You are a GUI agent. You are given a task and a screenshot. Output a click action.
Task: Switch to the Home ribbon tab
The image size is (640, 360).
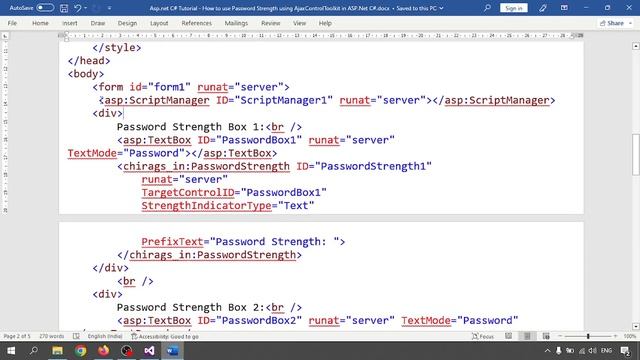point(40,23)
